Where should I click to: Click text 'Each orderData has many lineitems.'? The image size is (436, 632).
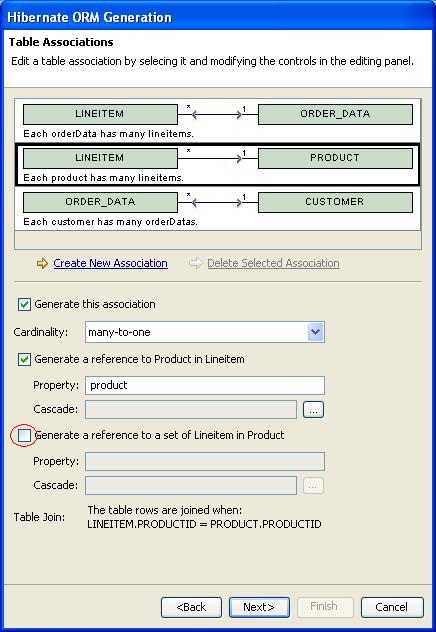(x=108, y=134)
